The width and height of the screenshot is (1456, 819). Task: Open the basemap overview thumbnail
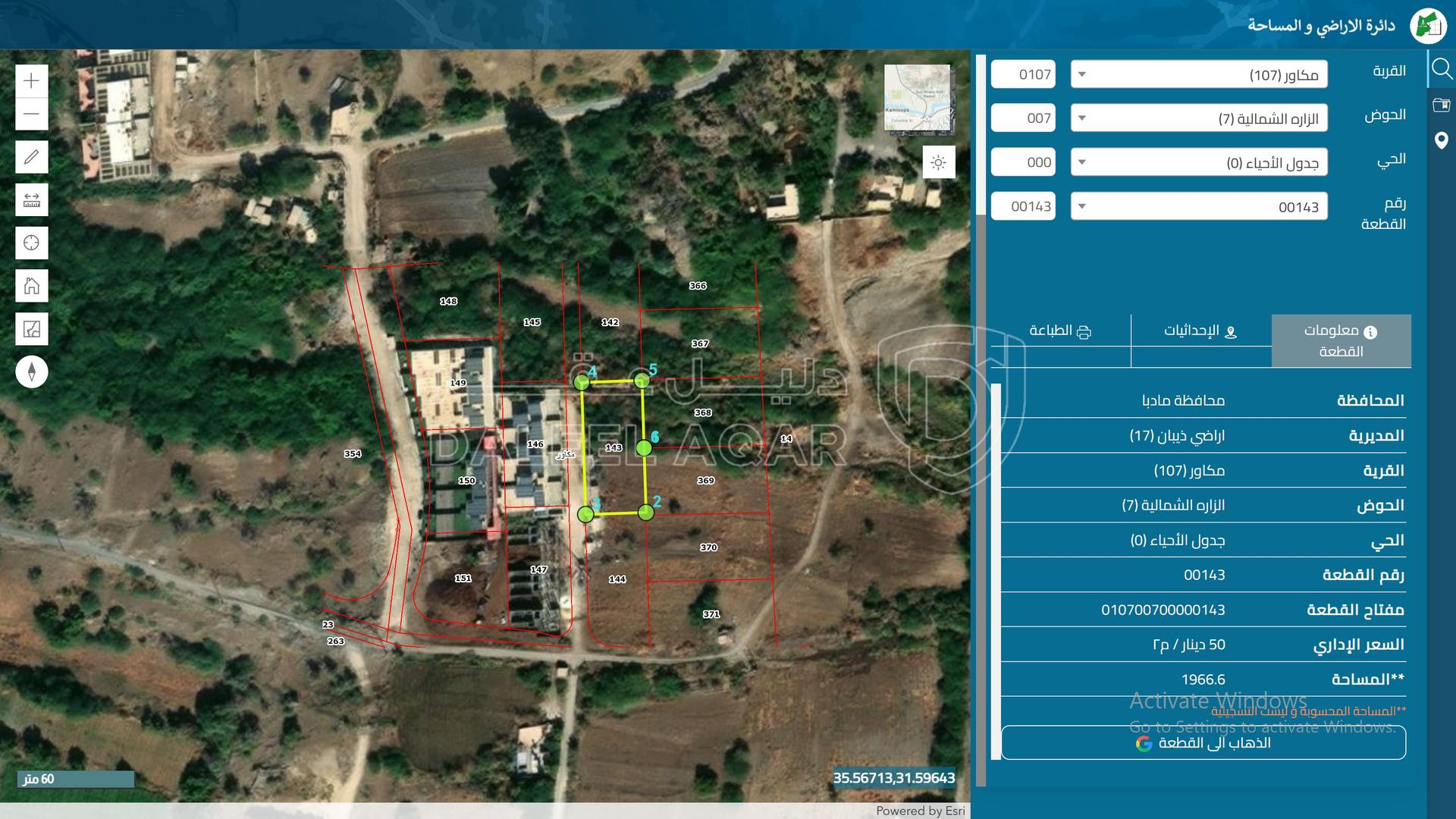click(917, 98)
